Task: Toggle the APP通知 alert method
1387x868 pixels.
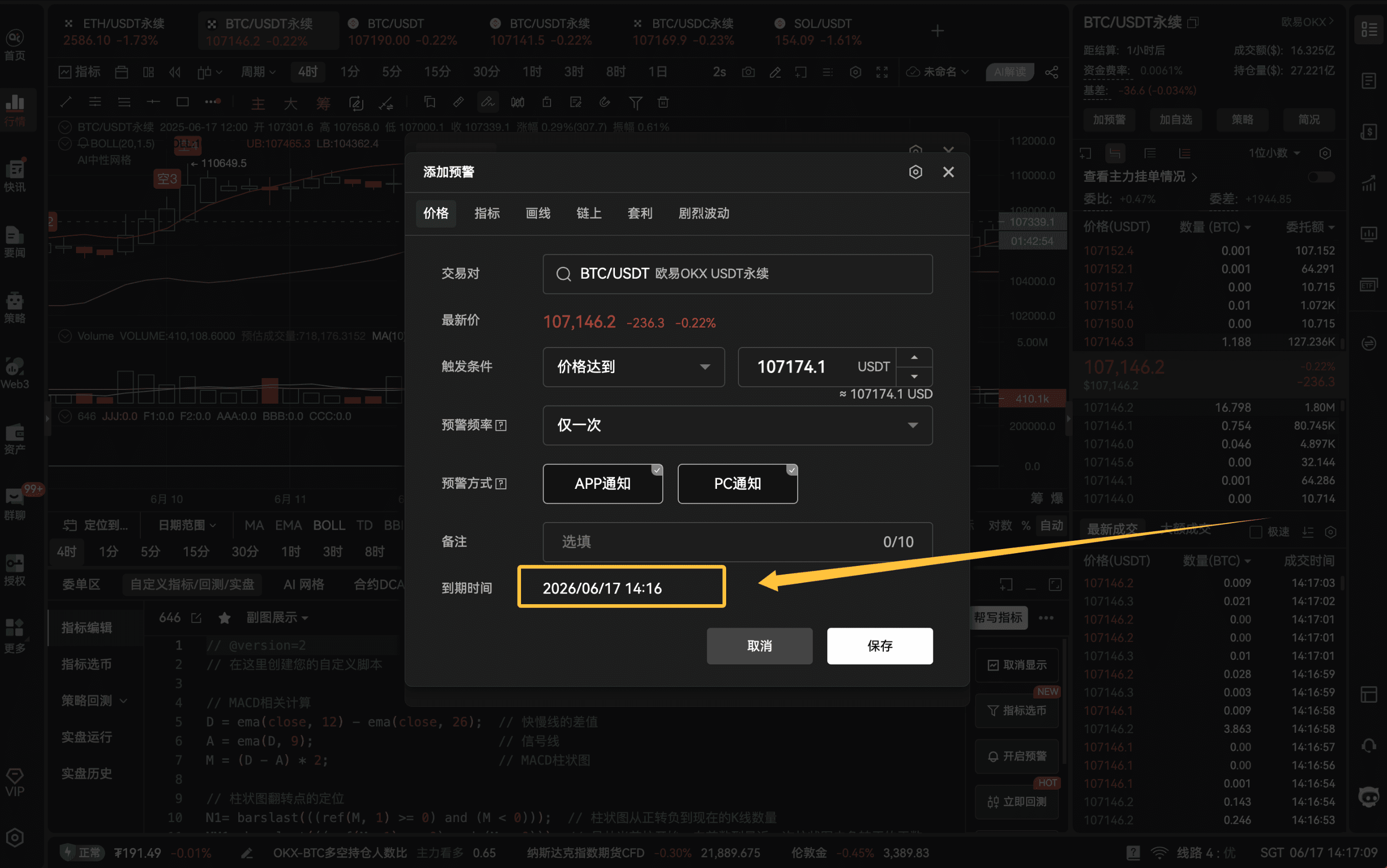Action: [x=603, y=484]
